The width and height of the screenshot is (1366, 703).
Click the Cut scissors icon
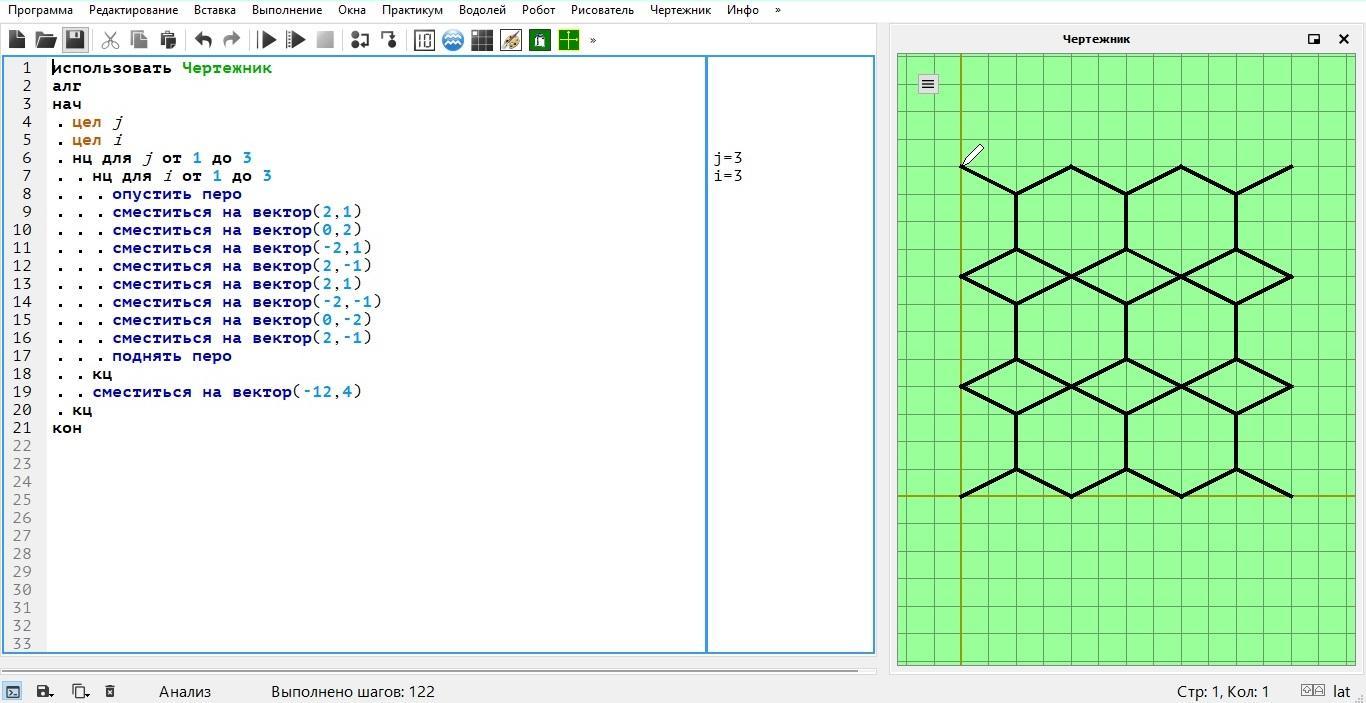click(x=111, y=40)
